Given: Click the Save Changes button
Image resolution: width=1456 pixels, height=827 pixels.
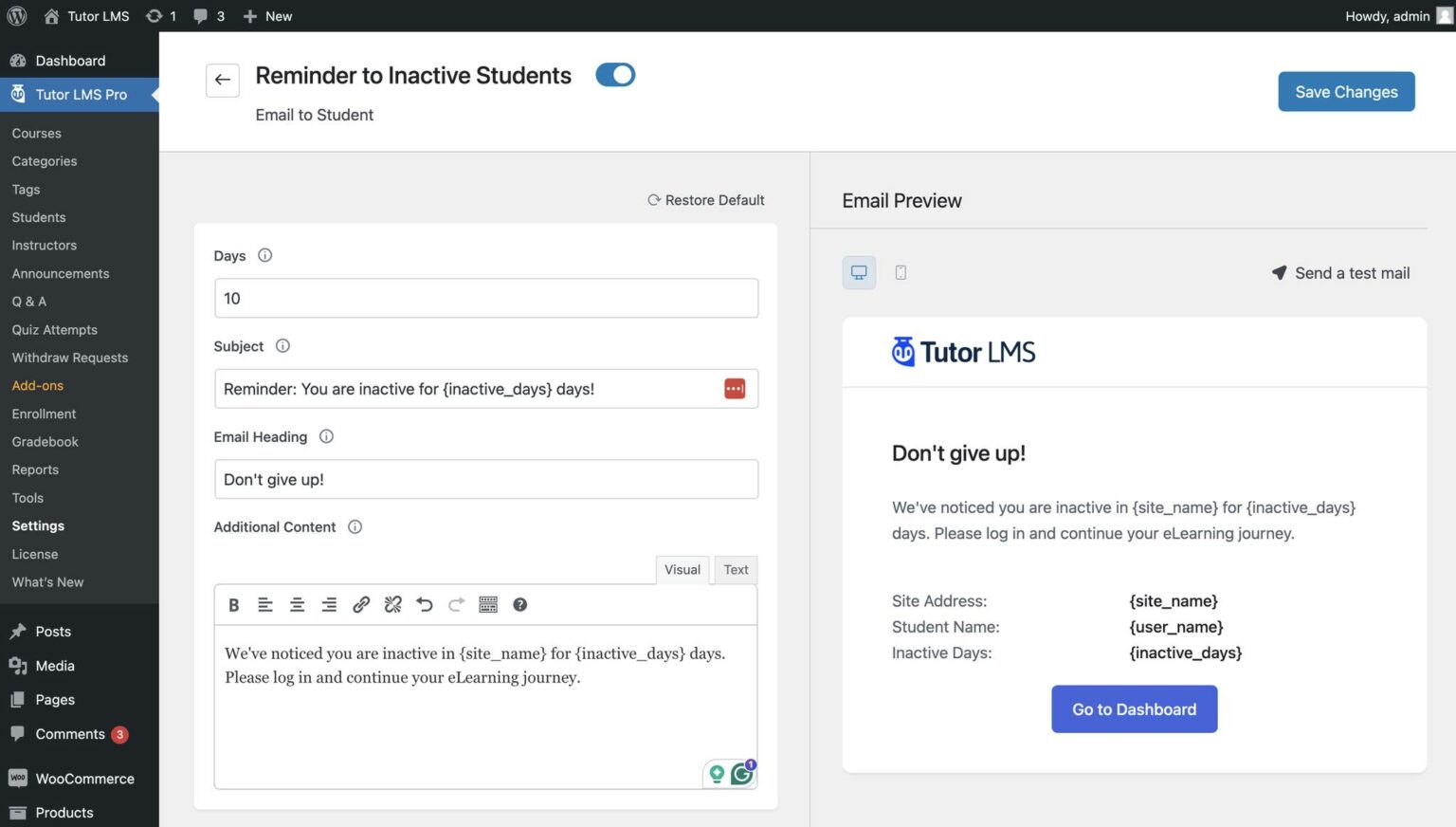Looking at the screenshot, I should pyautogui.click(x=1346, y=91).
